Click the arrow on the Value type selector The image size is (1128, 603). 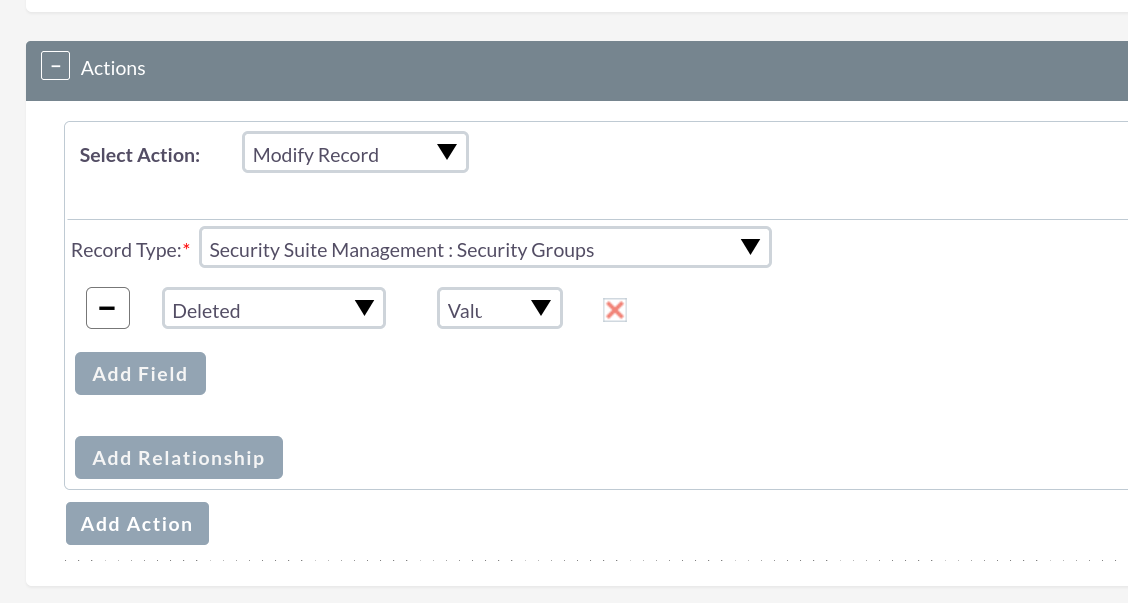point(541,308)
